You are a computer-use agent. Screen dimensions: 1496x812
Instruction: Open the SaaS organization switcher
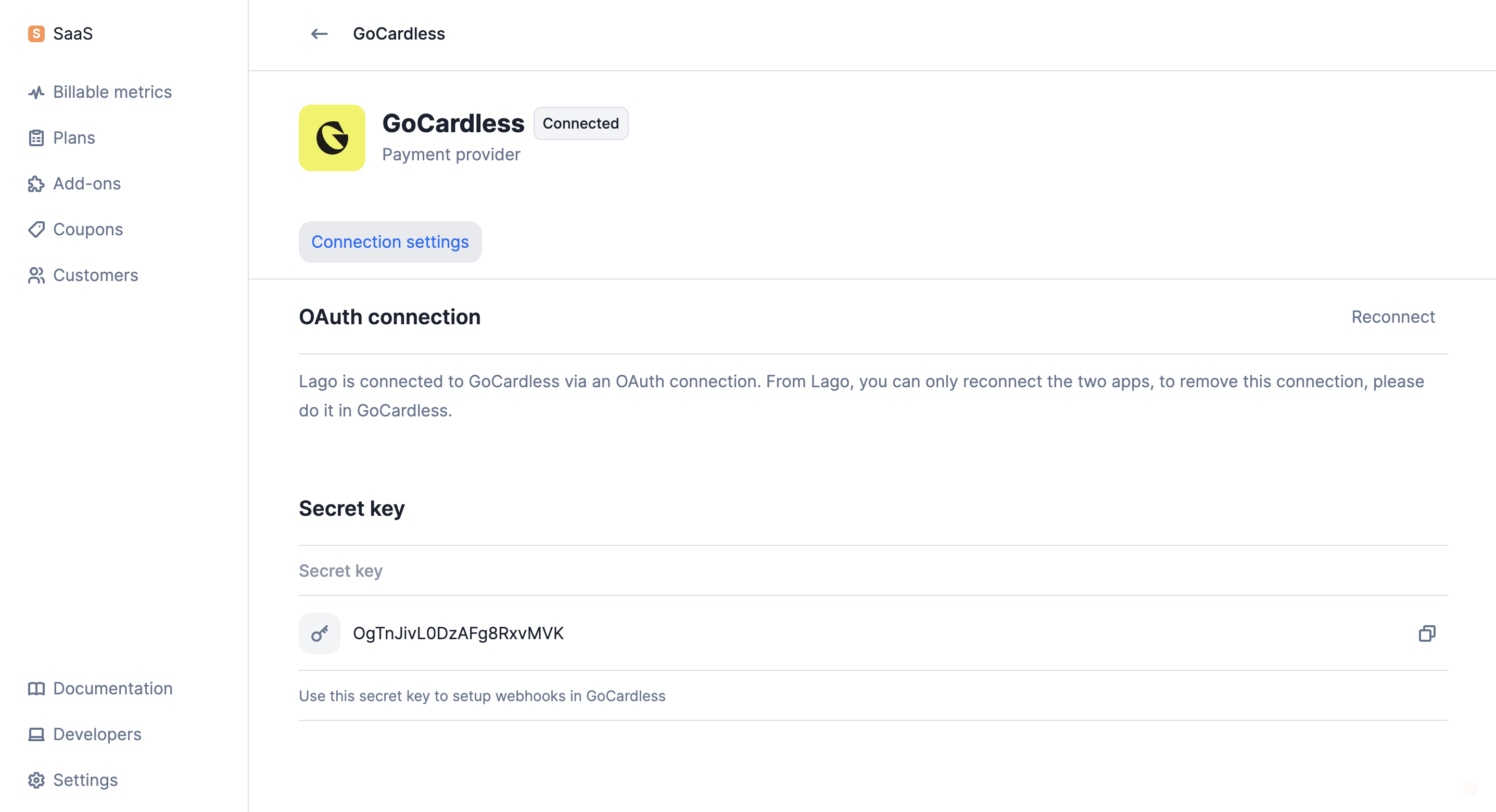point(60,34)
